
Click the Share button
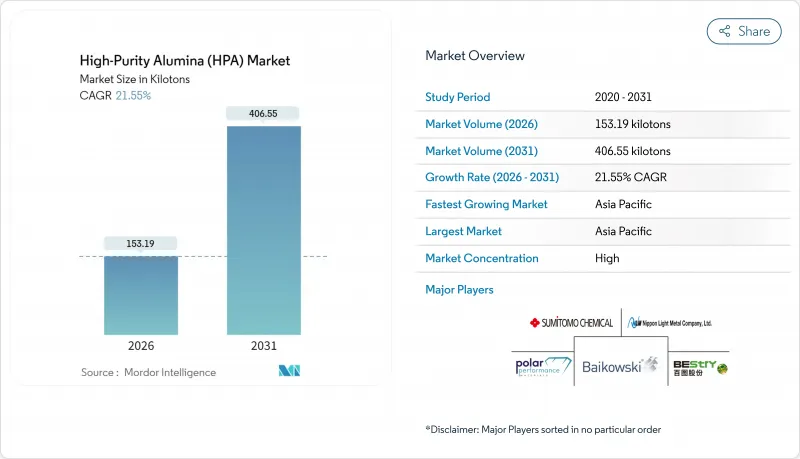[744, 31]
